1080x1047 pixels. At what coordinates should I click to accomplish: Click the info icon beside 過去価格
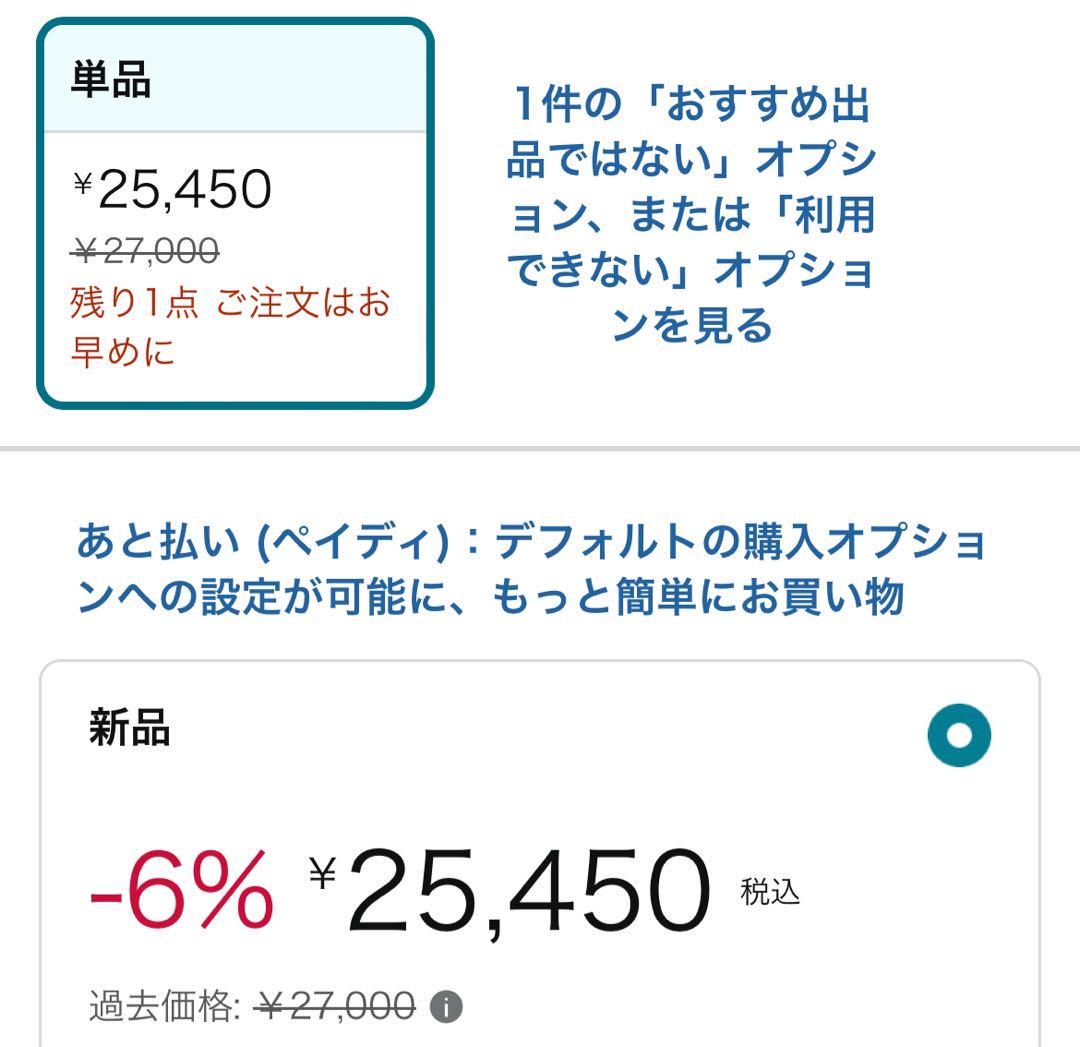[446, 1008]
